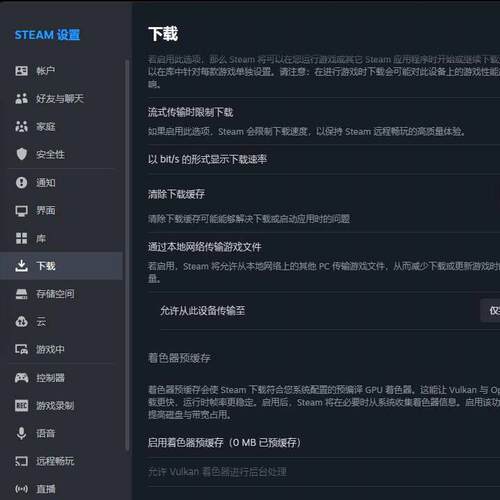Click 启用着色器预缓存 (0 MB 已预缓存) label
The image size is (500, 500).
pos(224,443)
